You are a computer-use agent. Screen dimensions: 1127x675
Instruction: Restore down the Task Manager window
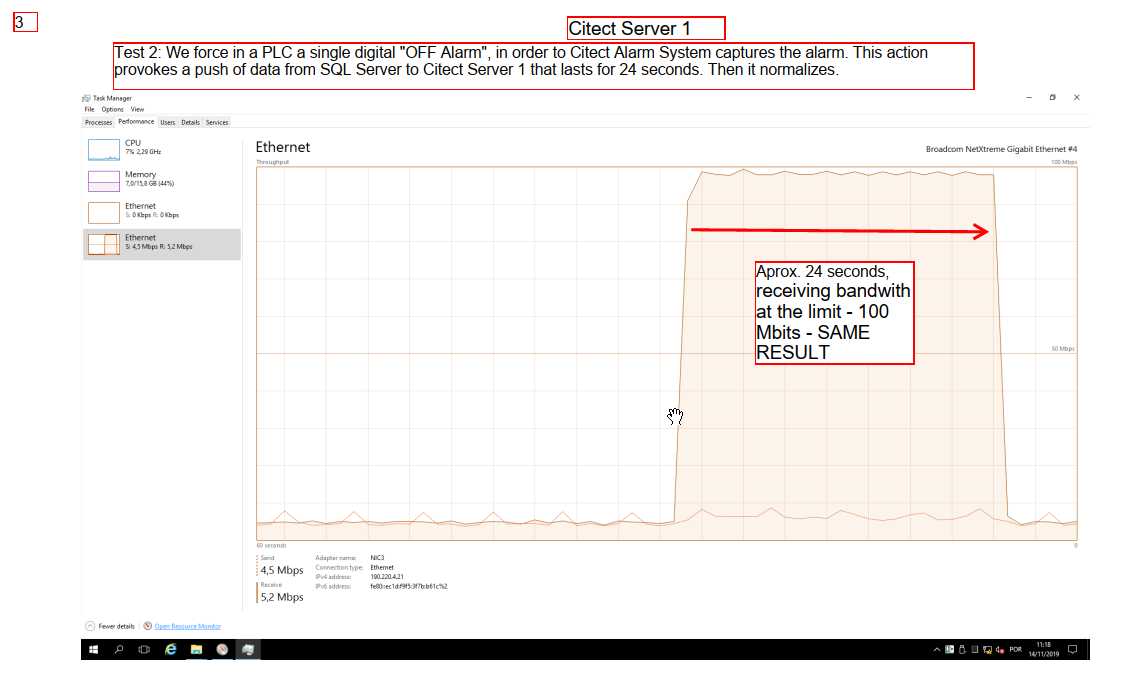(1052, 97)
